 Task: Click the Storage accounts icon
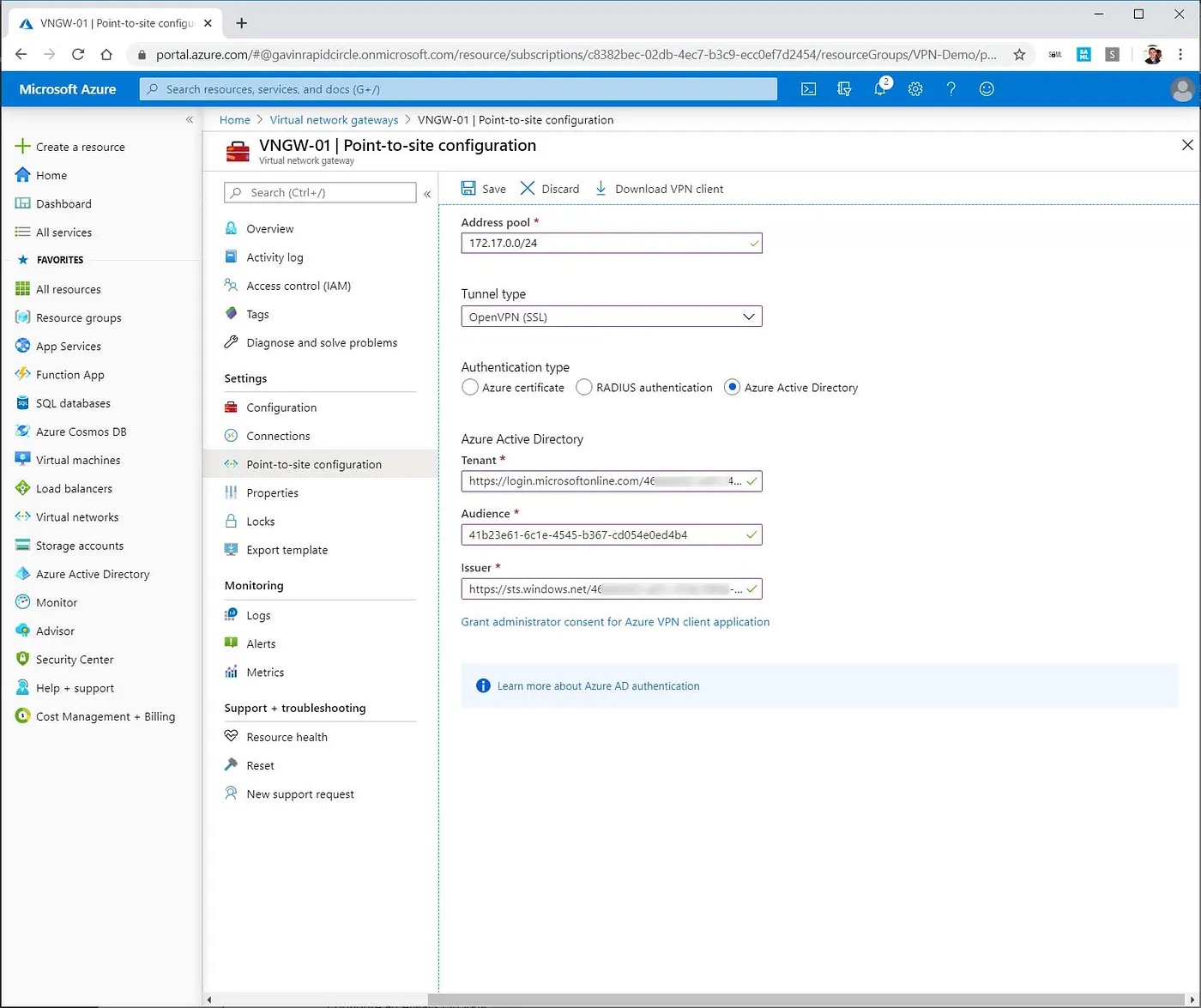[23, 546]
